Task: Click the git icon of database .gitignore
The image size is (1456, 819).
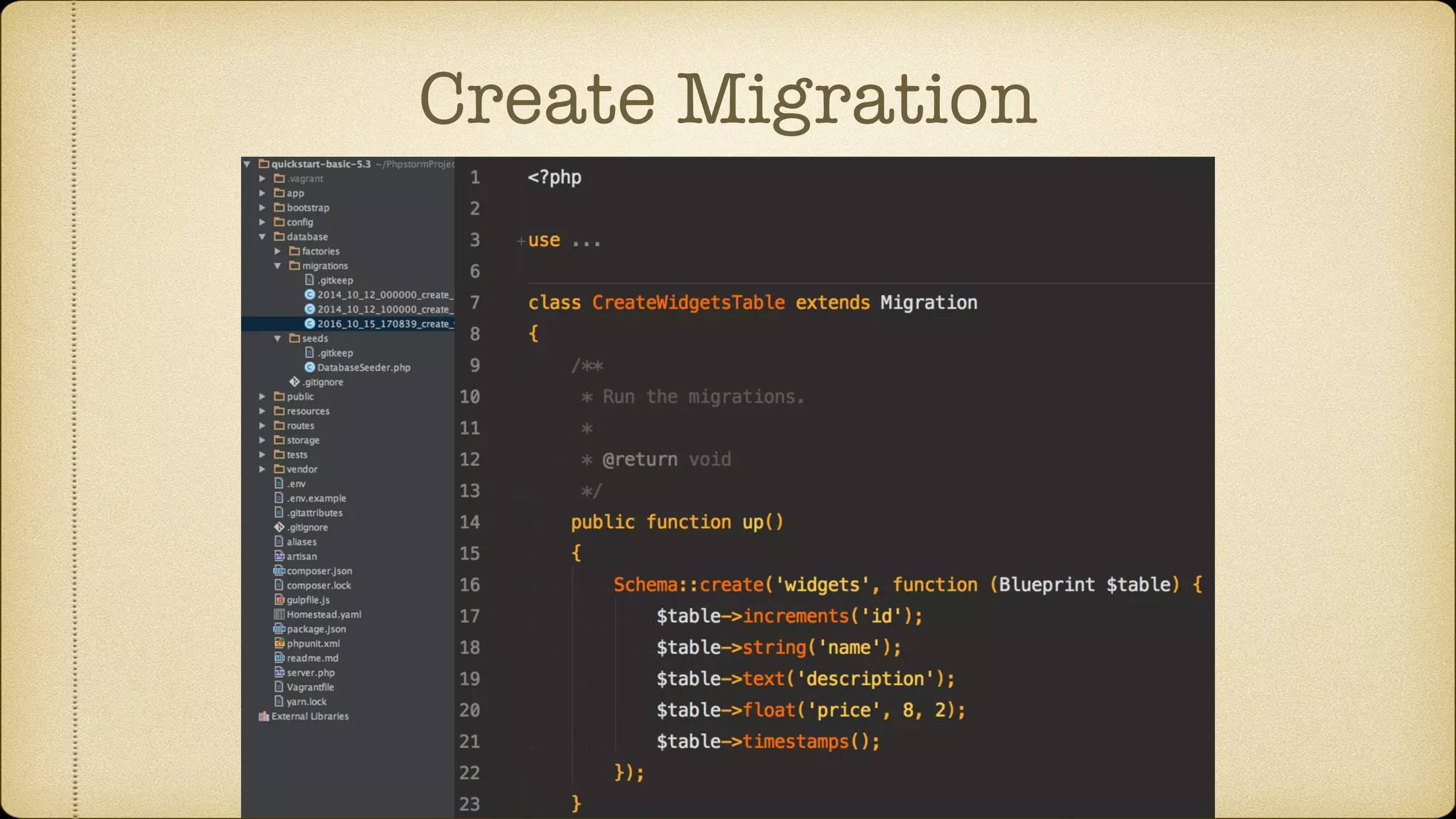Action: [294, 382]
